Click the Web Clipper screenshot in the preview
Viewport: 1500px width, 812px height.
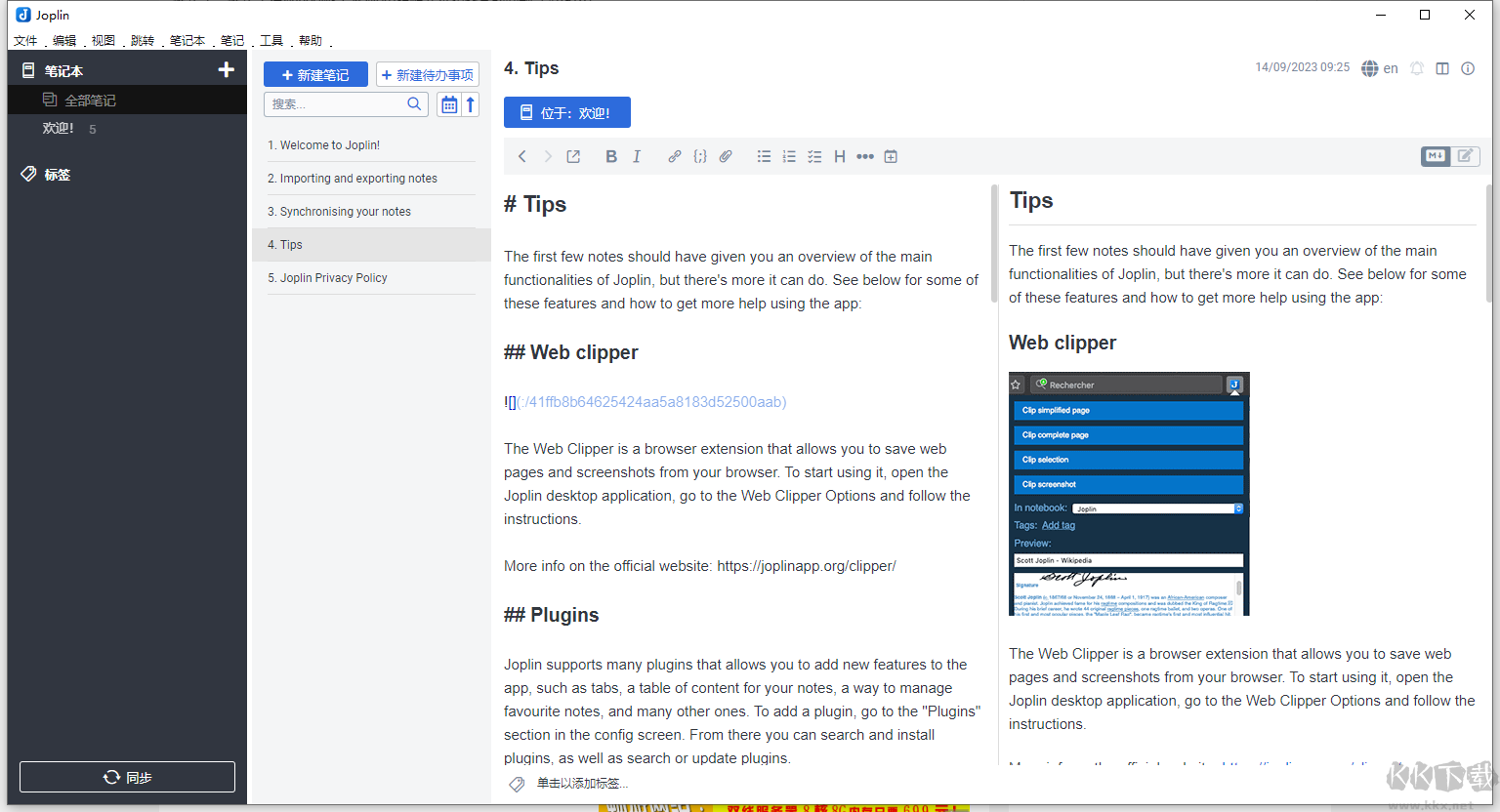click(x=1129, y=494)
